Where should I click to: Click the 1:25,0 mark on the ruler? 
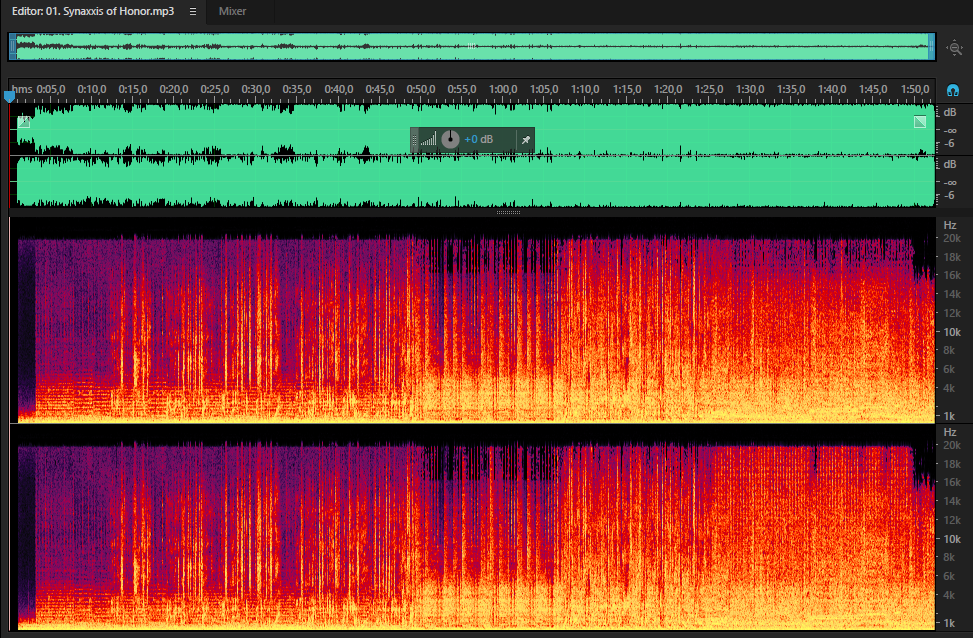(x=709, y=89)
